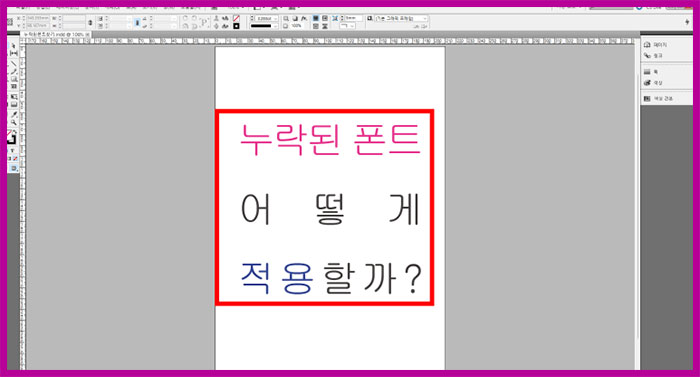Open the 페이지 (Pages) panel
This screenshot has height=377, width=700.
[655, 45]
